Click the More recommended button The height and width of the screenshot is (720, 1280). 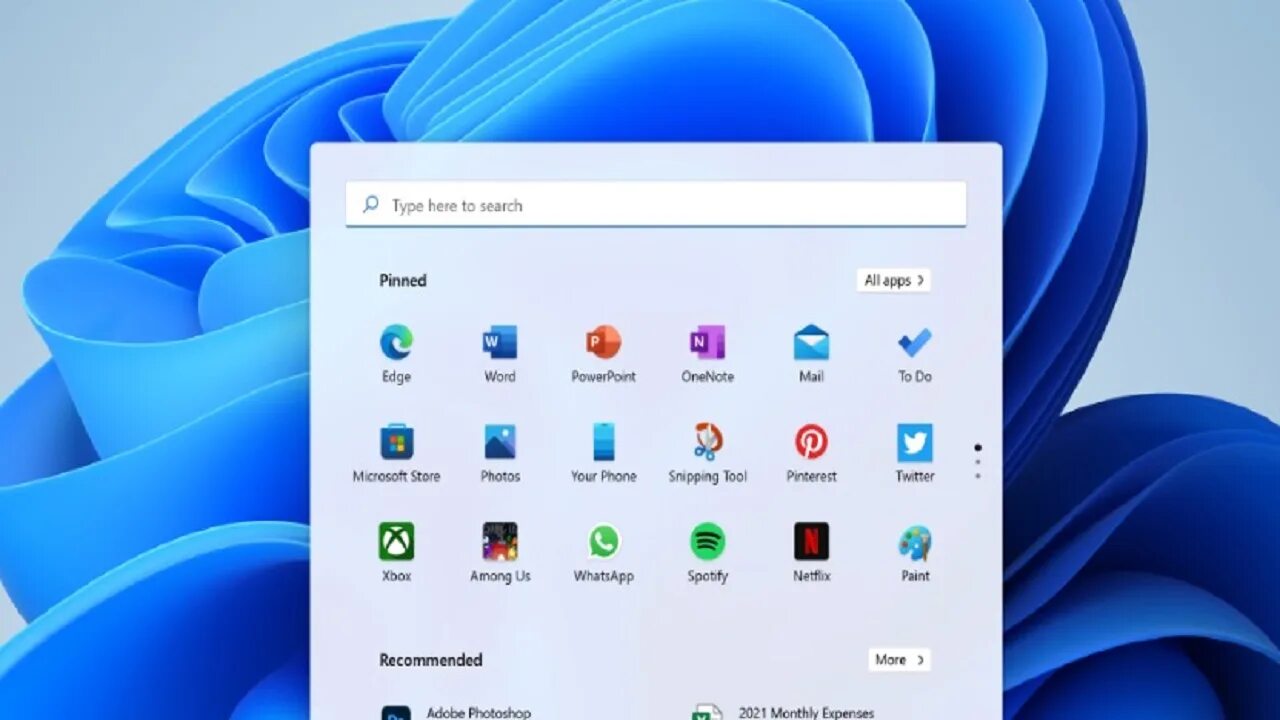899,660
